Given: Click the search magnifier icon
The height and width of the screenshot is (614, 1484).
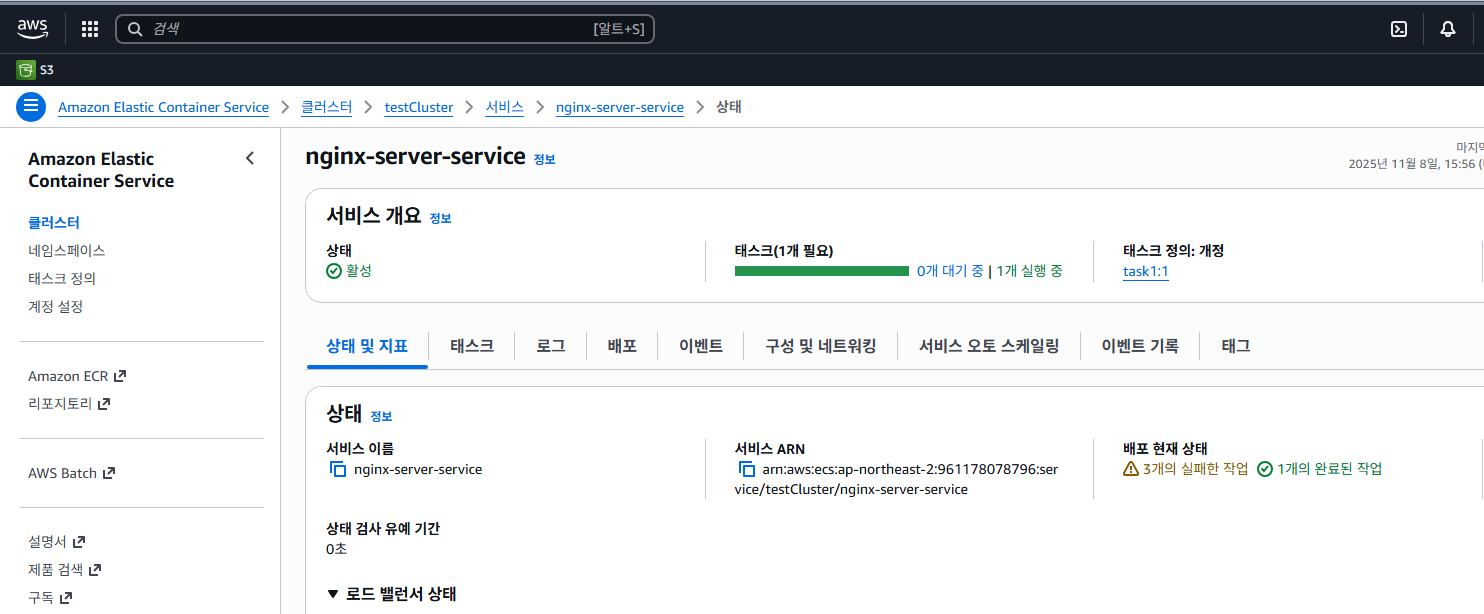Looking at the screenshot, I should 135,29.
